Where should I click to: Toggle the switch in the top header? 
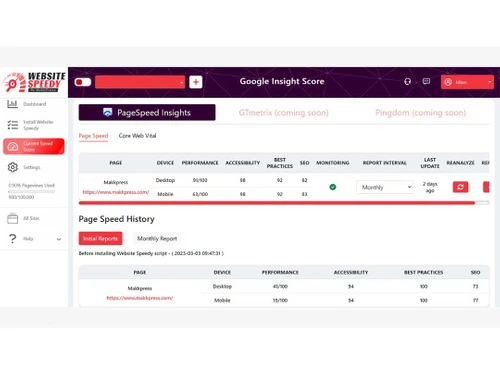83,82
